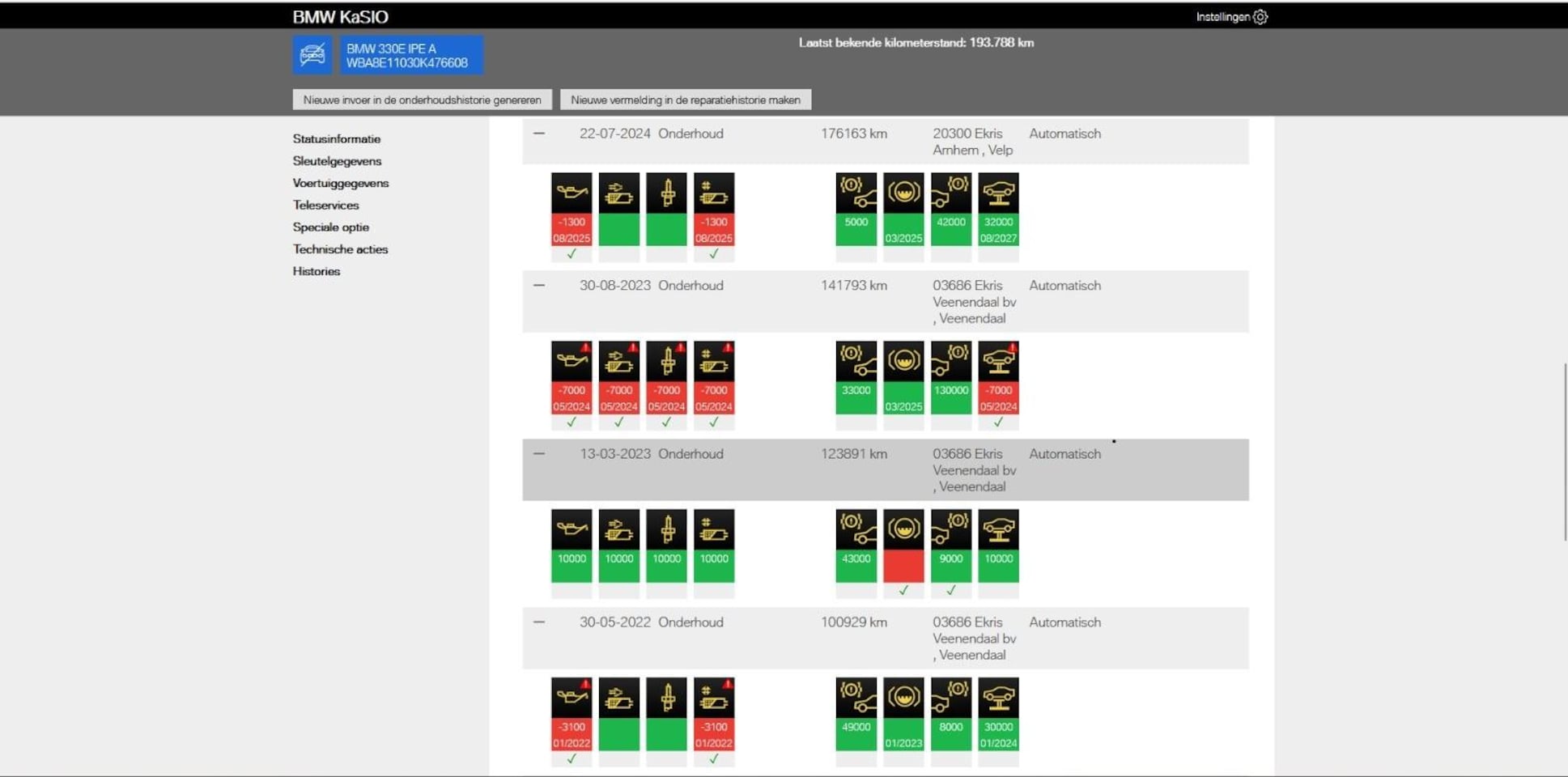This screenshot has width=1568, height=777.
Task: Click the brake fluid icon in 13-03-2023 entry
Action: (x=903, y=529)
